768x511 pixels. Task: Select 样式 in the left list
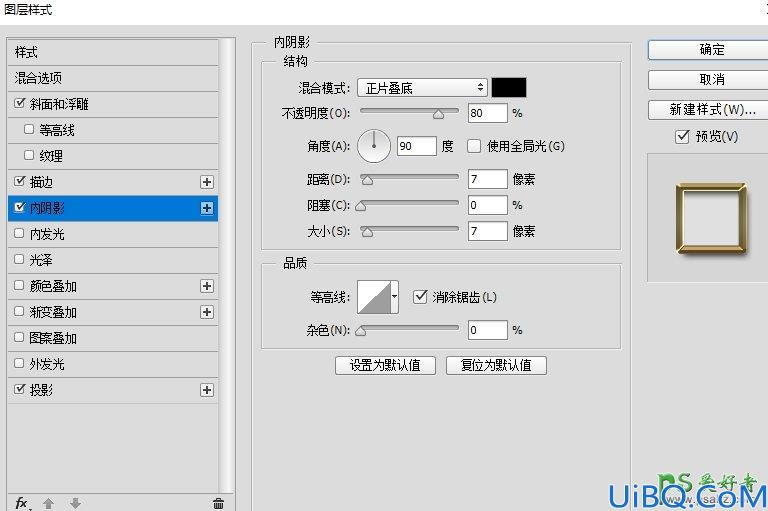click(x=113, y=52)
